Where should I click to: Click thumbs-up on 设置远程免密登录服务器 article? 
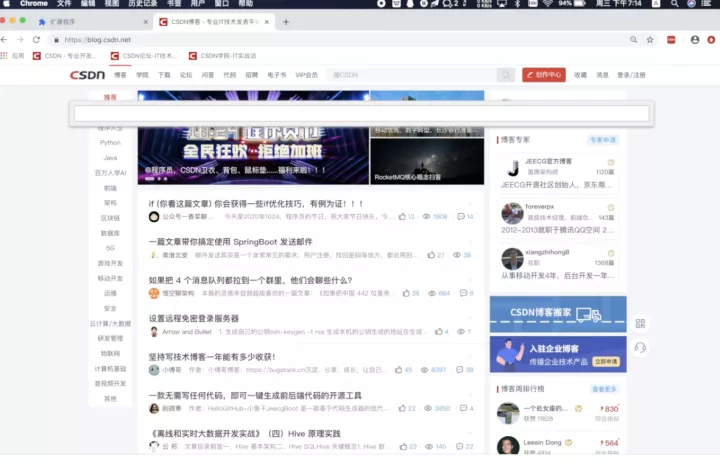439,331
